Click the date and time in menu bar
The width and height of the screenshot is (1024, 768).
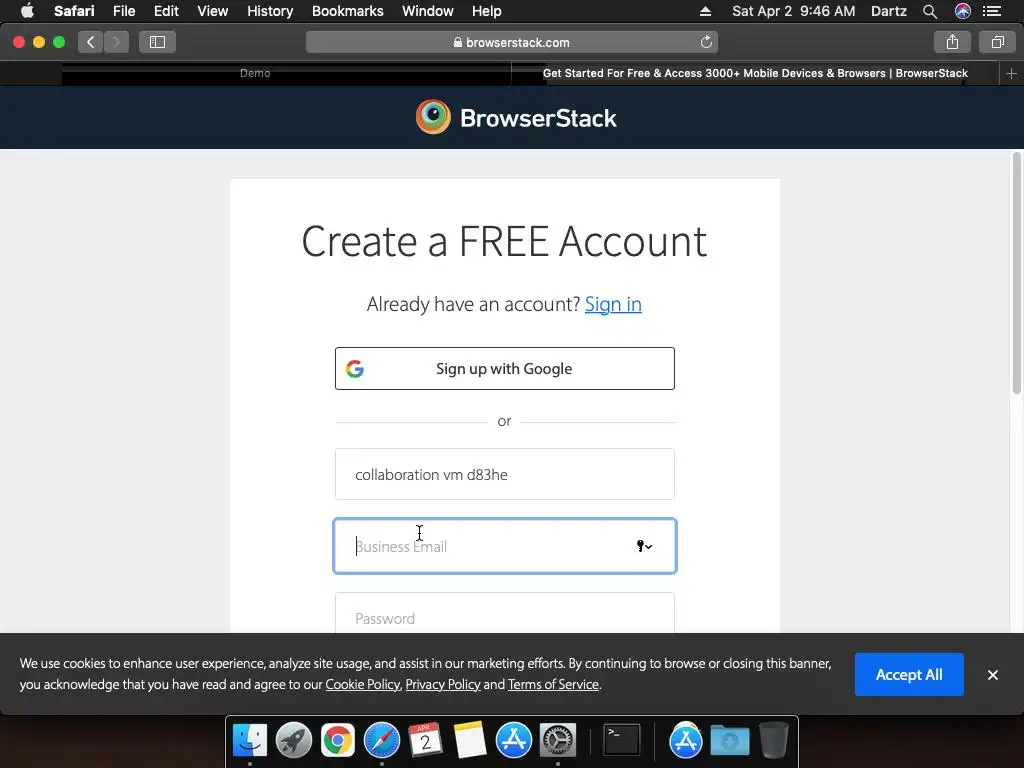click(x=793, y=11)
